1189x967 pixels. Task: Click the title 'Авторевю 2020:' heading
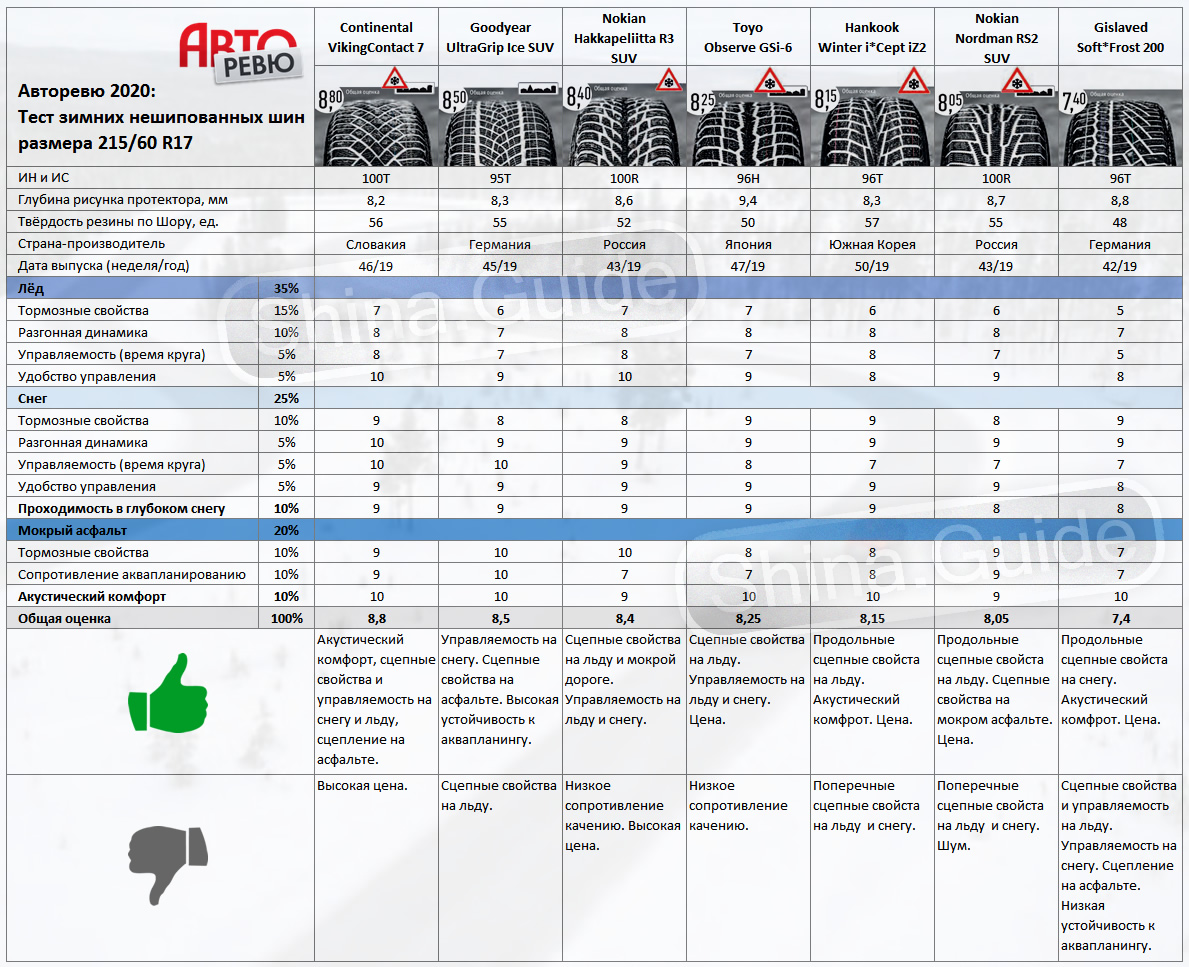[86, 91]
